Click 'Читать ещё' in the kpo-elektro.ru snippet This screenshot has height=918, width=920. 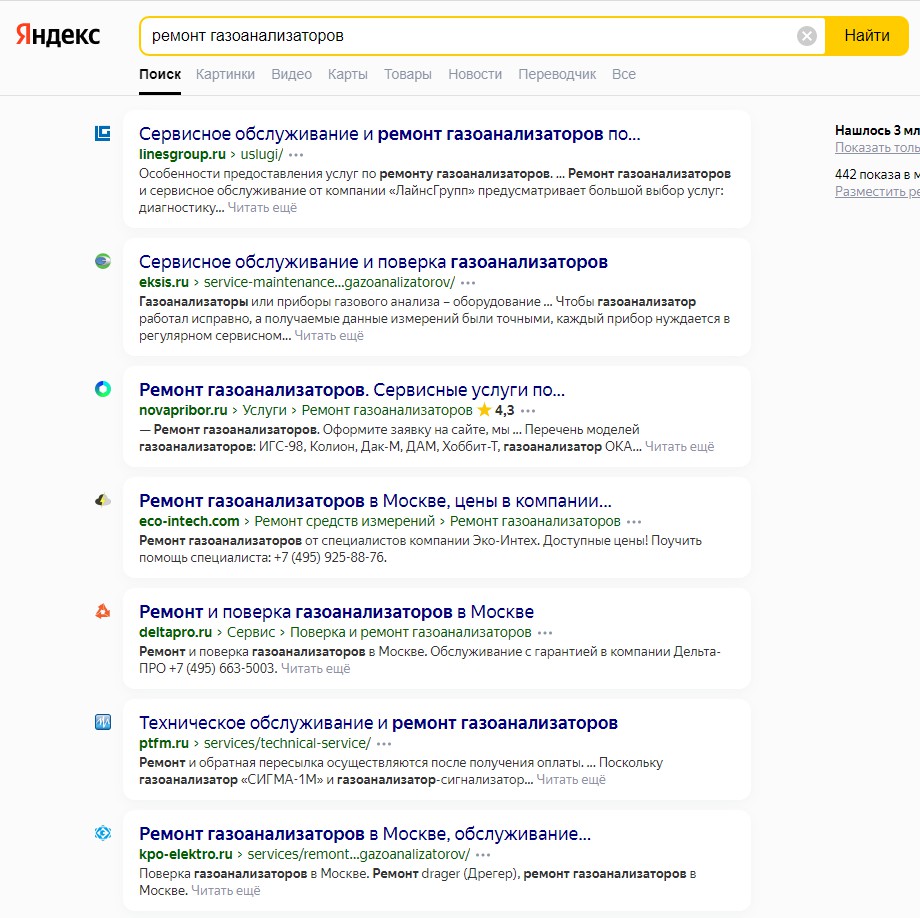226,890
